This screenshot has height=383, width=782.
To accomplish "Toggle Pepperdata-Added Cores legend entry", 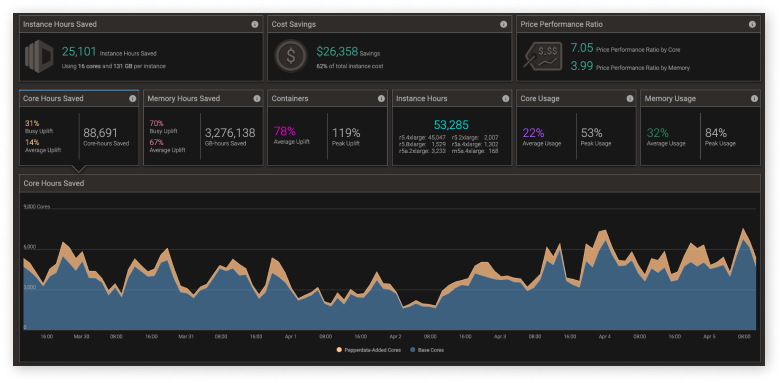I will [x=369, y=350].
